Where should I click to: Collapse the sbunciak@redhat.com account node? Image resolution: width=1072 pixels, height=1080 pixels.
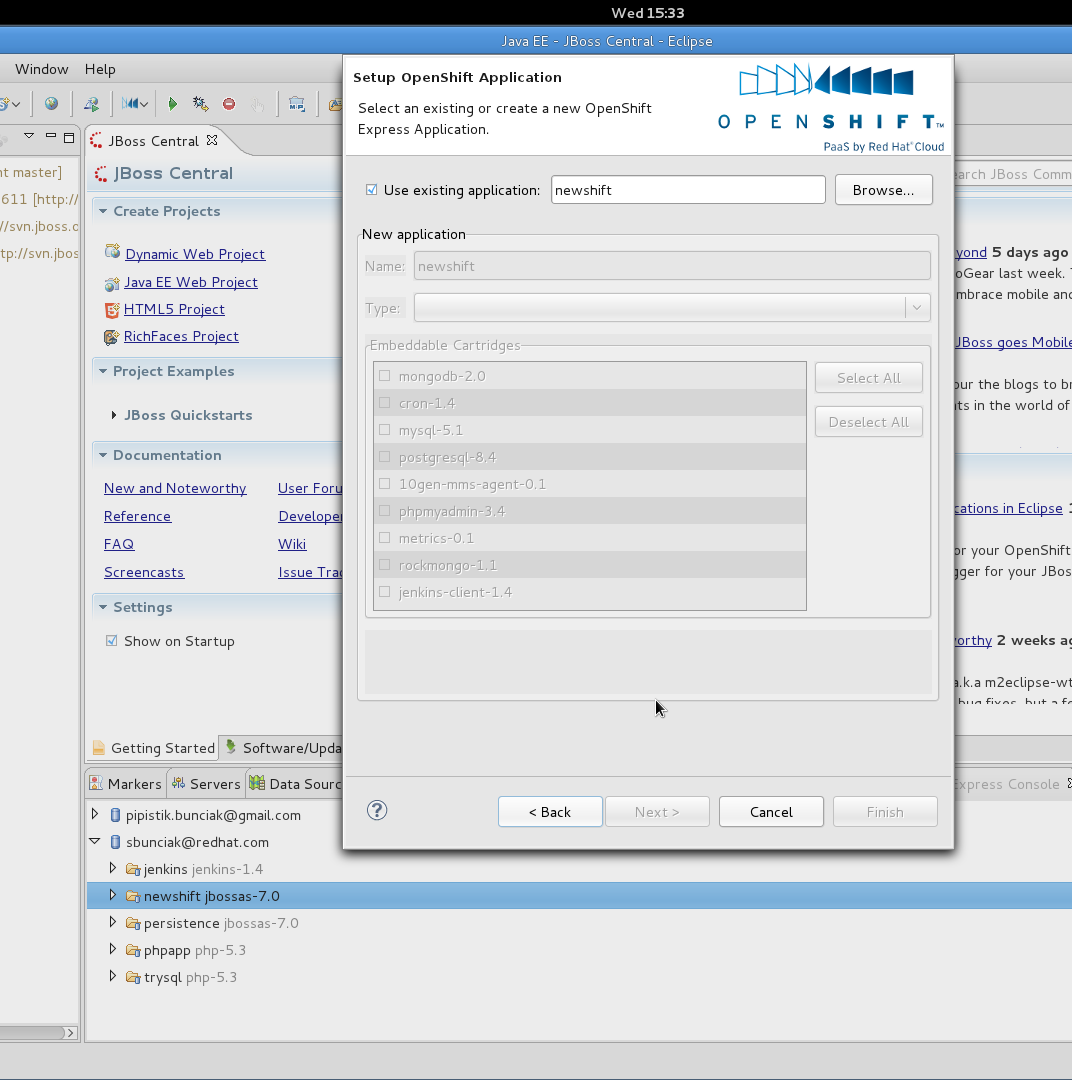coord(95,842)
